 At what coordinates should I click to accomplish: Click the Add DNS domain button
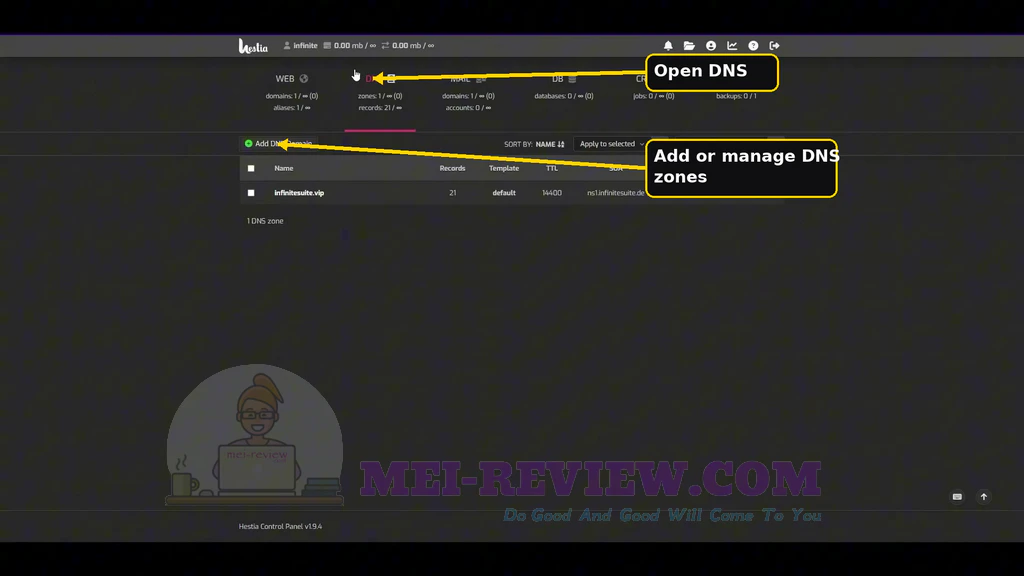point(279,144)
